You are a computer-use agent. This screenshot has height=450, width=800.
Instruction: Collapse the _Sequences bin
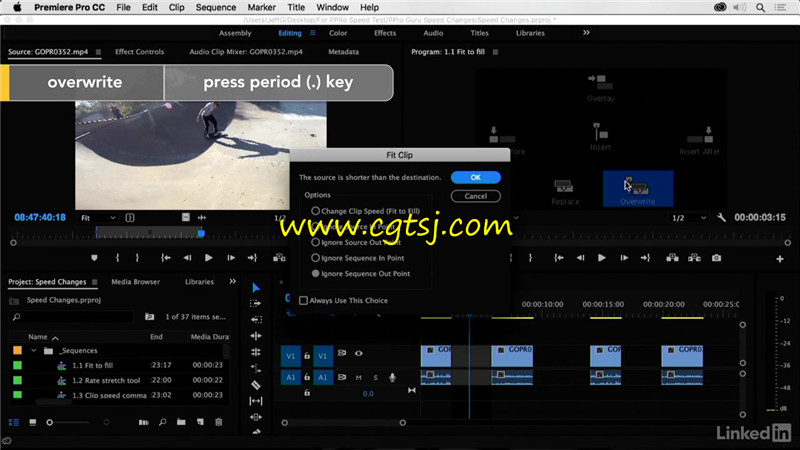[34, 351]
